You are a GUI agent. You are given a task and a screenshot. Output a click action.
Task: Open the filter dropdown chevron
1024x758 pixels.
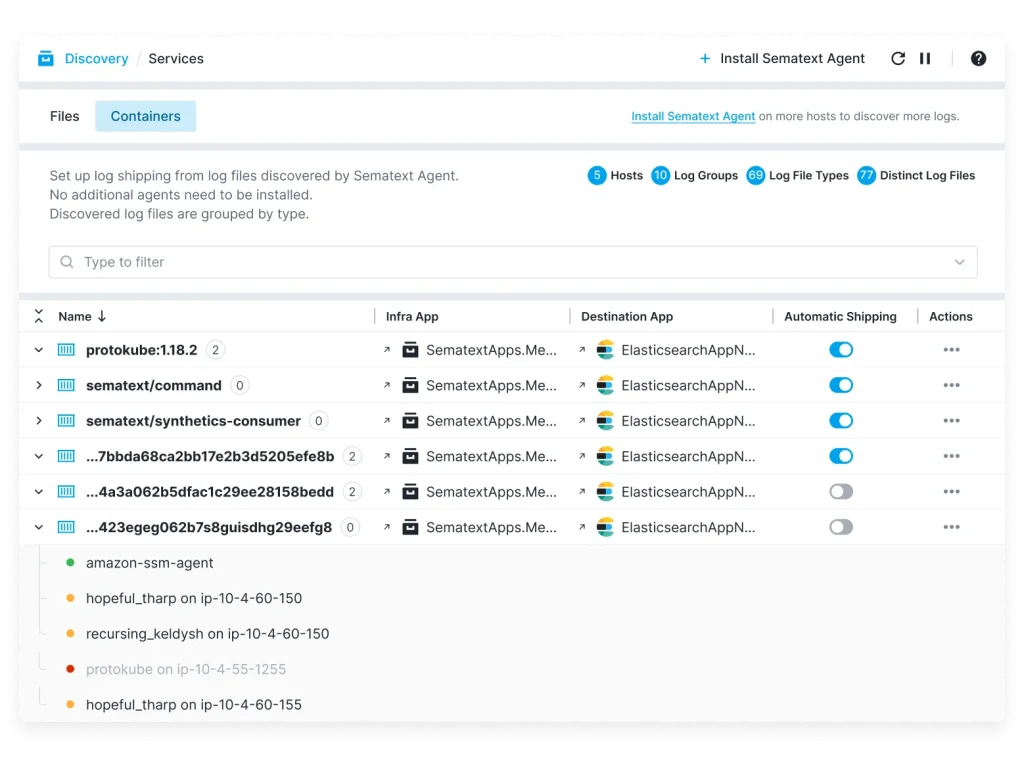click(x=959, y=262)
